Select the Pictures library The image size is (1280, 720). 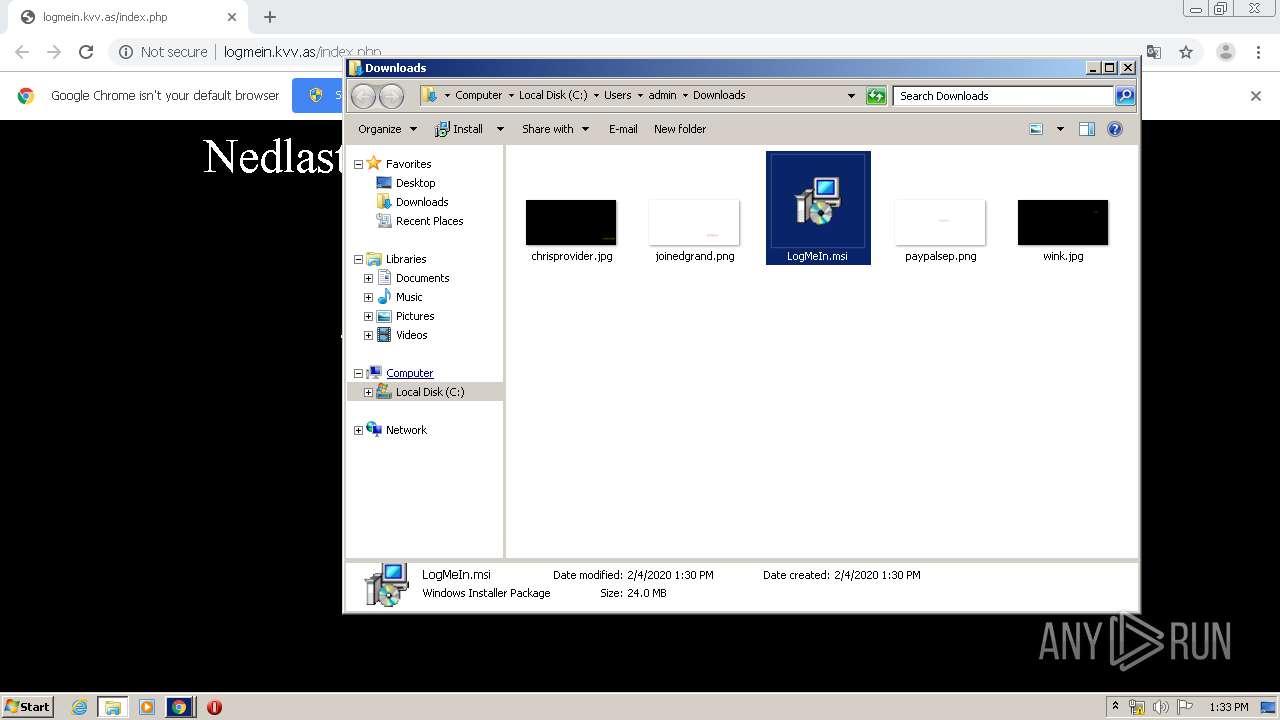pos(415,316)
